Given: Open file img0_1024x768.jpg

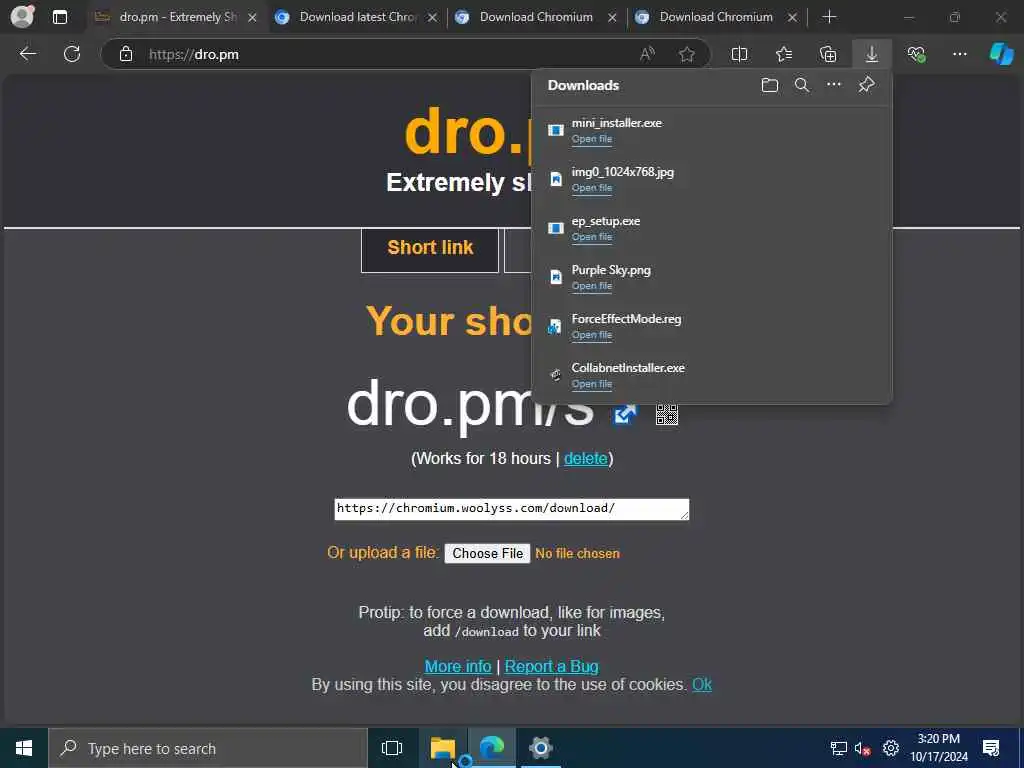Looking at the screenshot, I should coord(592,187).
